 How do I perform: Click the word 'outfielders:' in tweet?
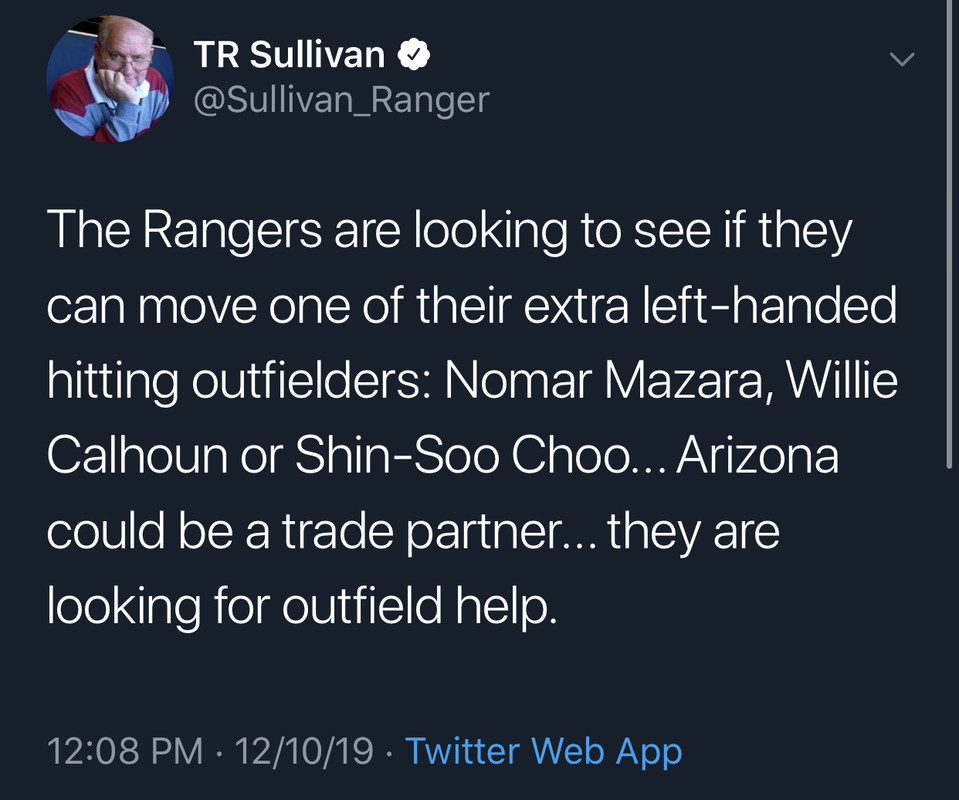(x=314, y=380)
